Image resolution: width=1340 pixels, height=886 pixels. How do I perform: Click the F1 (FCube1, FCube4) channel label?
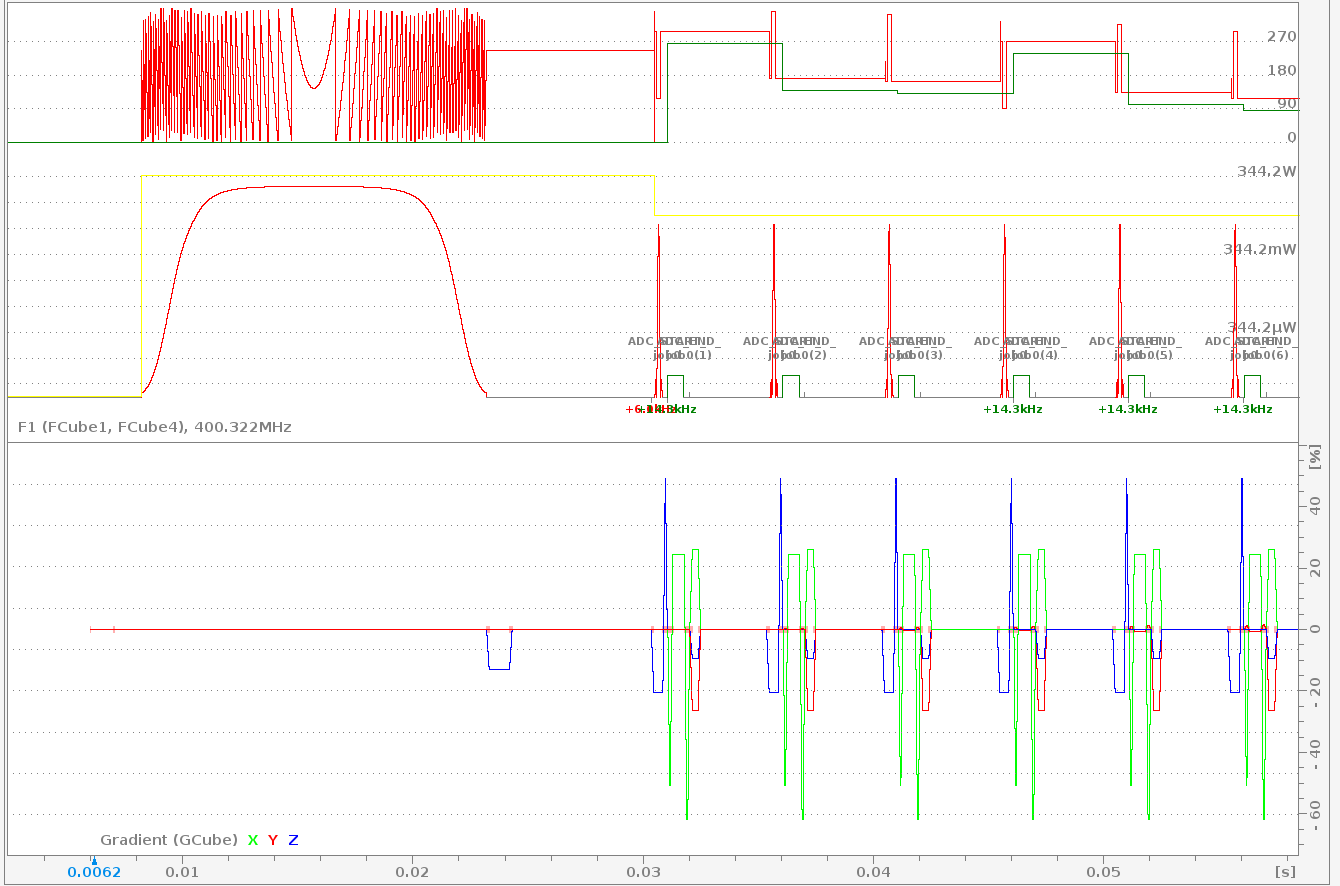pyautogui.click(x=155, y=427)
